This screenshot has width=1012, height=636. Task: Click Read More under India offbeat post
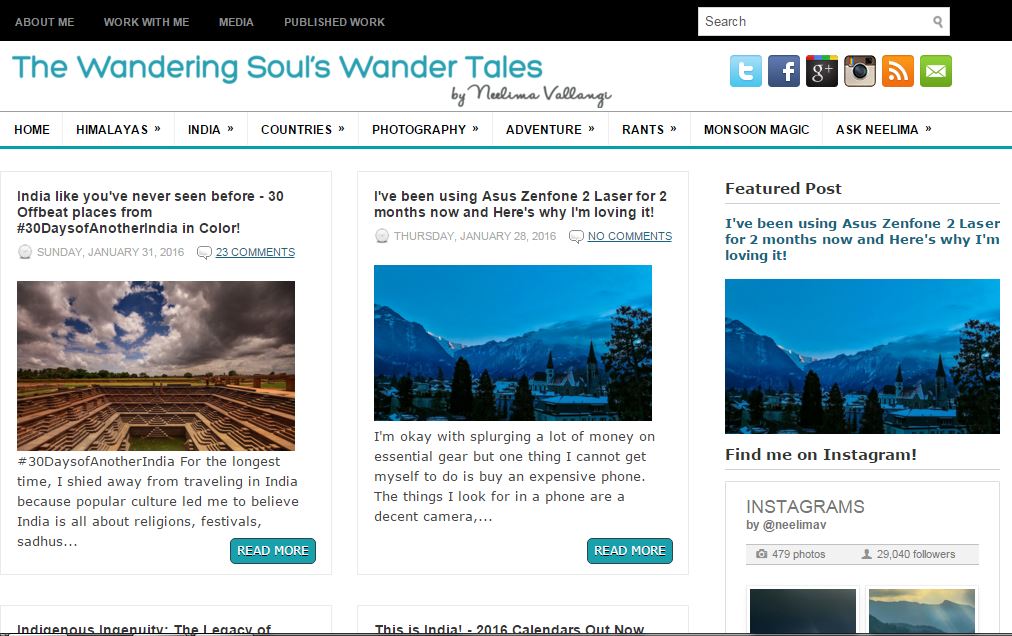point(273,551)
